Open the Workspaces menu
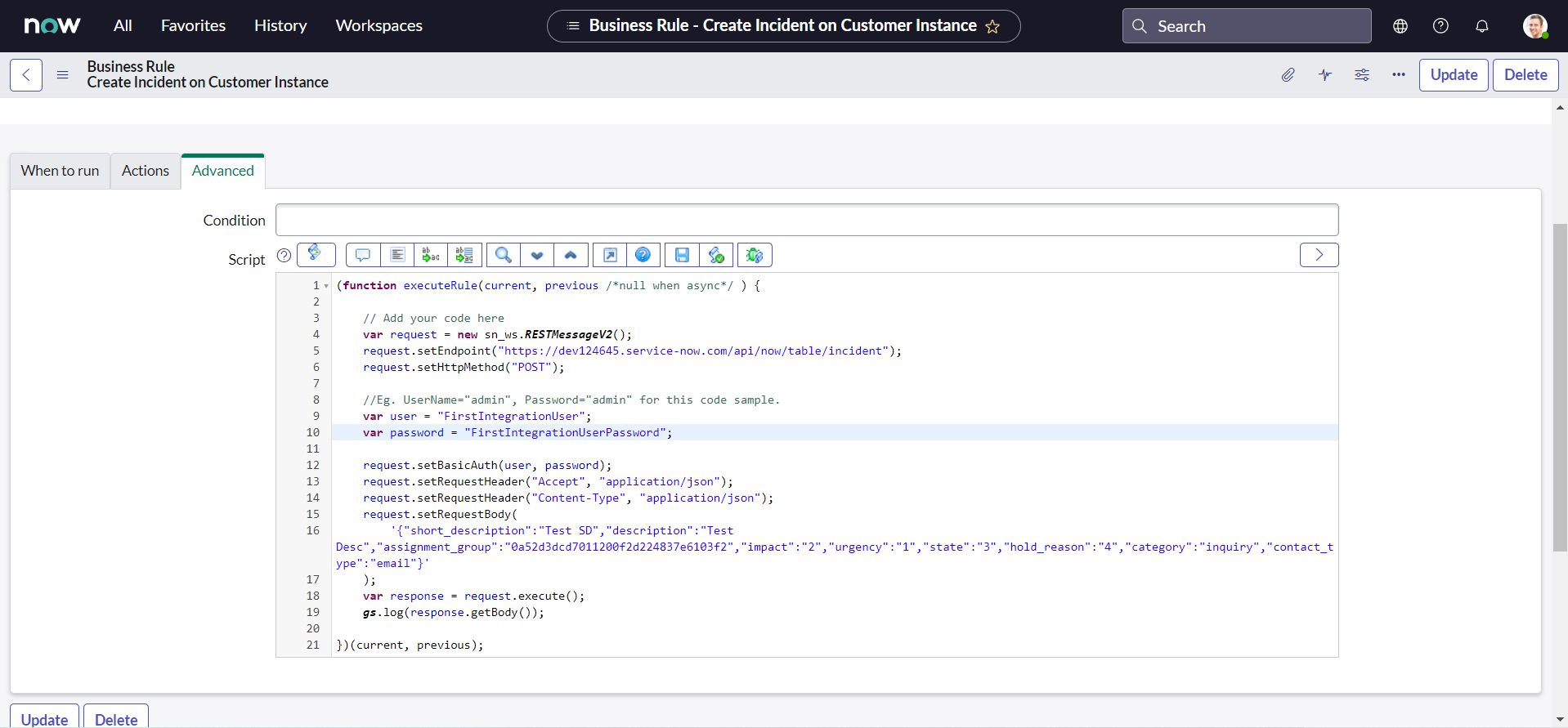The width and height of the screenshot is (1568, 728). 379,26
